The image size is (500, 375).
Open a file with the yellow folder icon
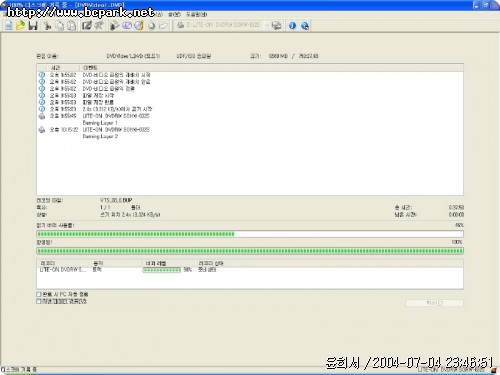[20, 26]
